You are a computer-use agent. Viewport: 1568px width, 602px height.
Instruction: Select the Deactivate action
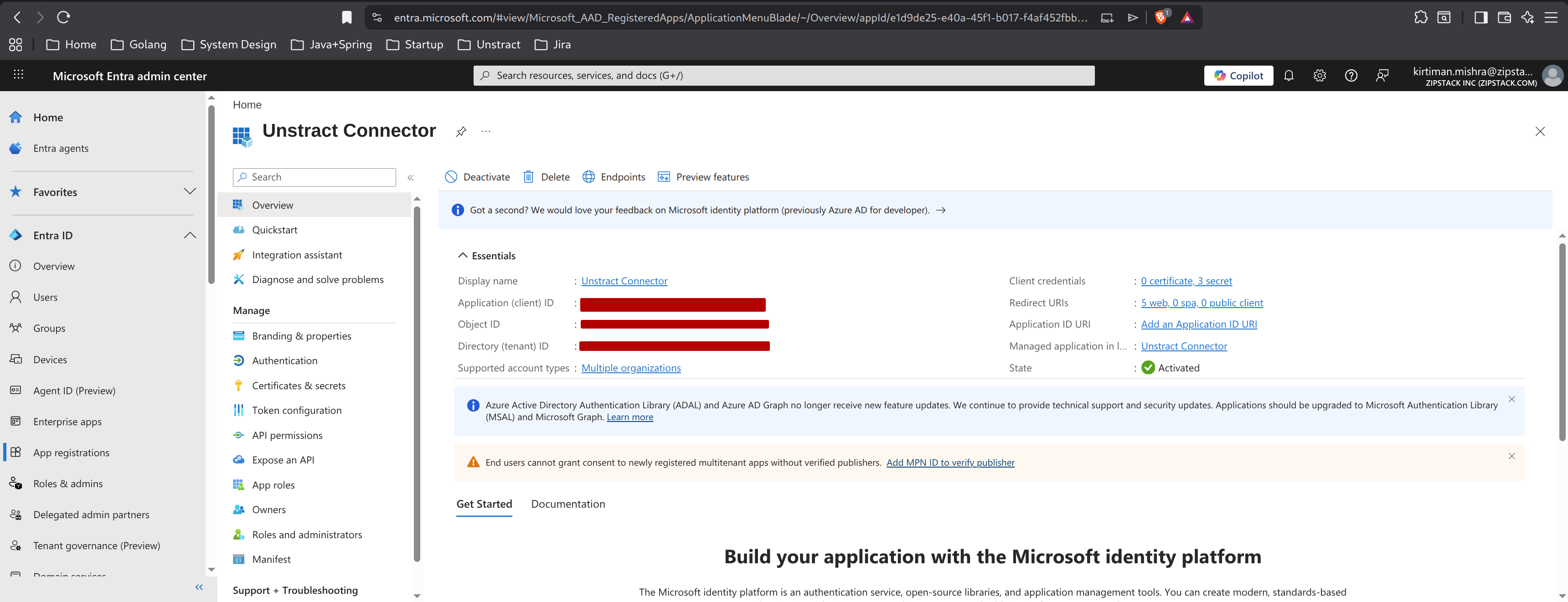pos(477,176)
